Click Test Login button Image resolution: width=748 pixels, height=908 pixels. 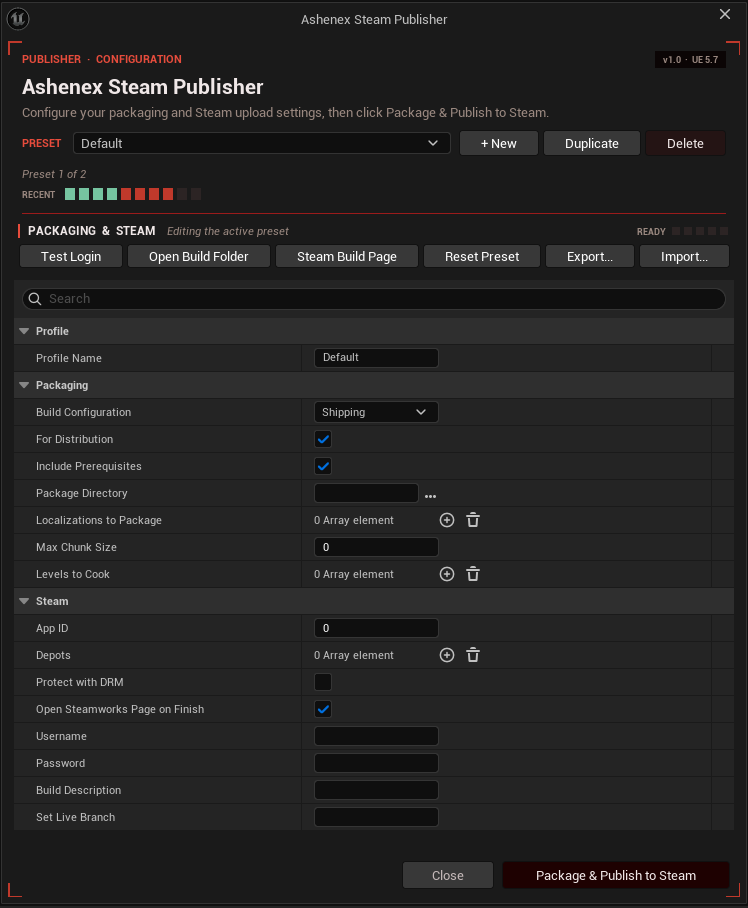71,257
